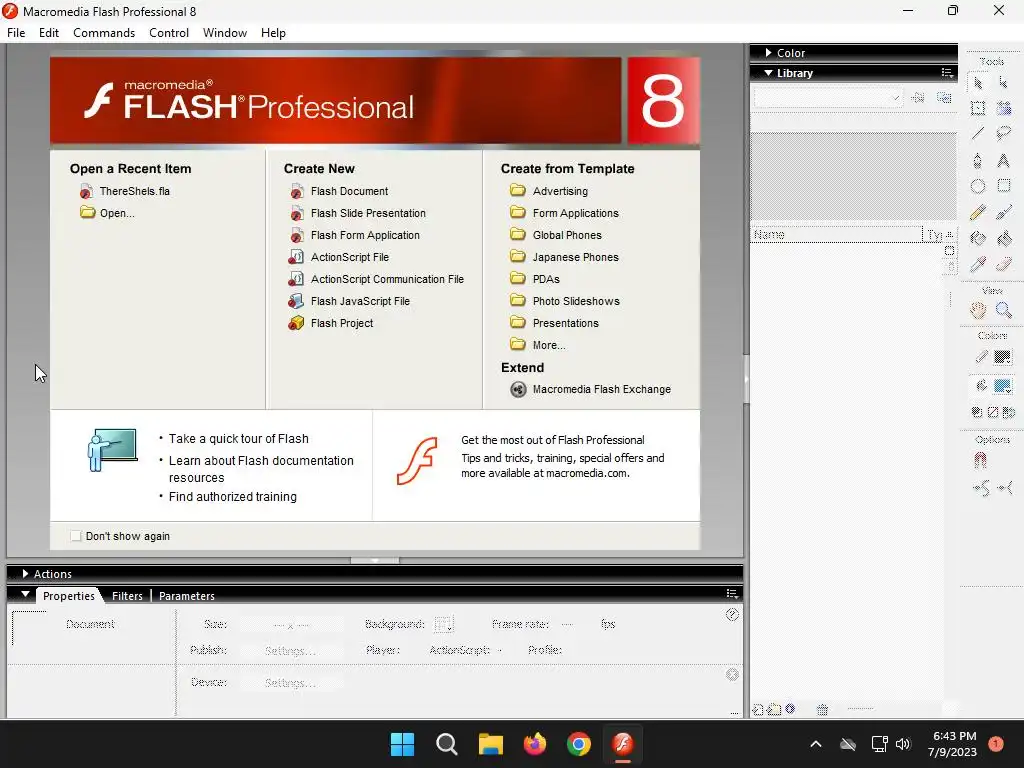Switch to the Parameters tab
1024x768 pixels.
point(187,596)
